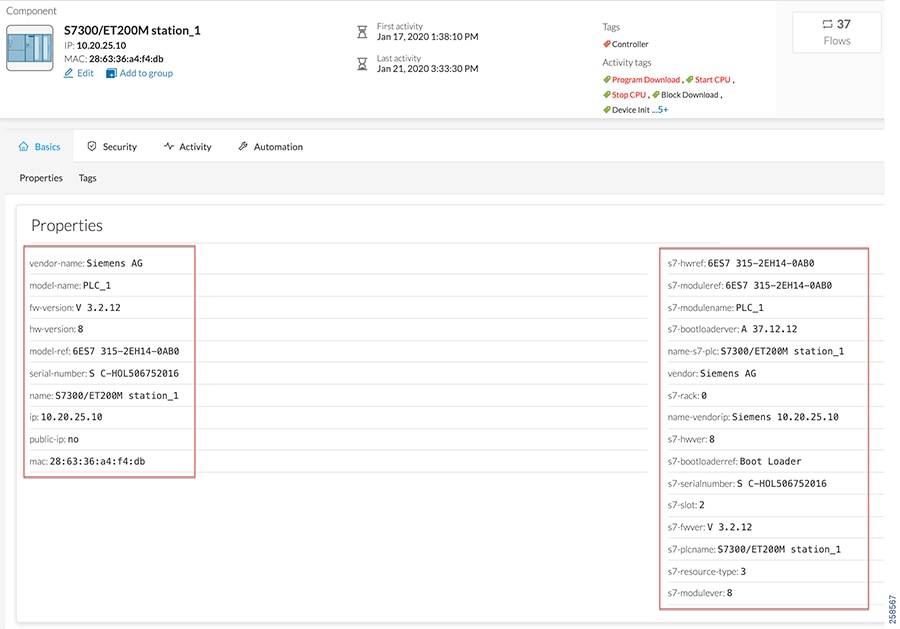This screenshot has height=629, width=900.
Task: Select the Controller tag
Action: pyautogui.click(x=630, y=44)
